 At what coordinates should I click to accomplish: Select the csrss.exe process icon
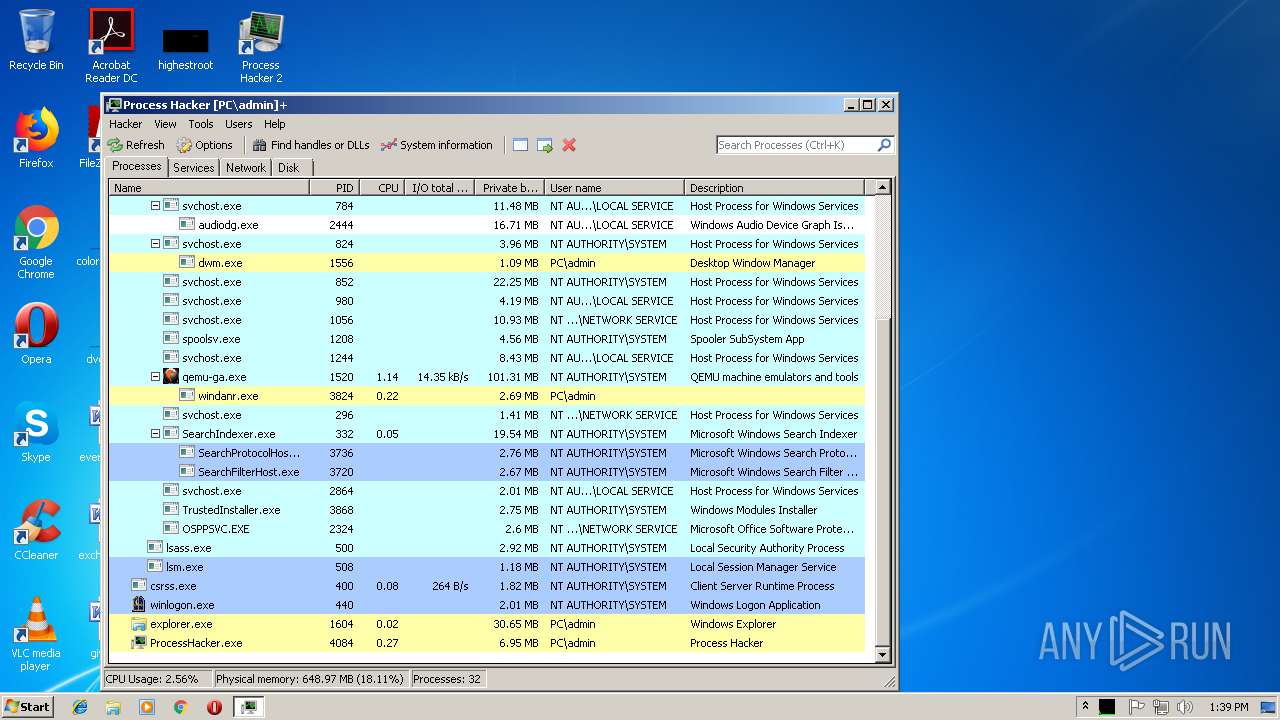139,586
